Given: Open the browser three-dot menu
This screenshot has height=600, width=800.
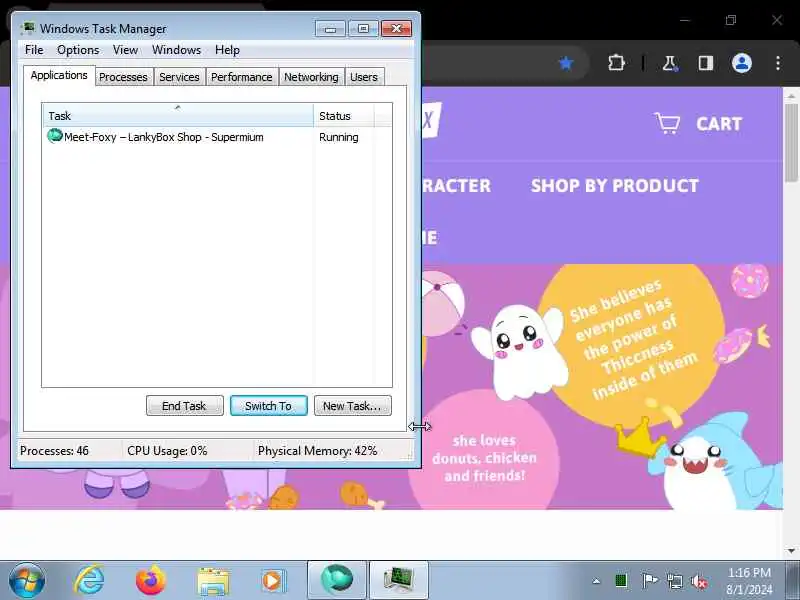Looking at the screenshot, I should click(778, 63).
